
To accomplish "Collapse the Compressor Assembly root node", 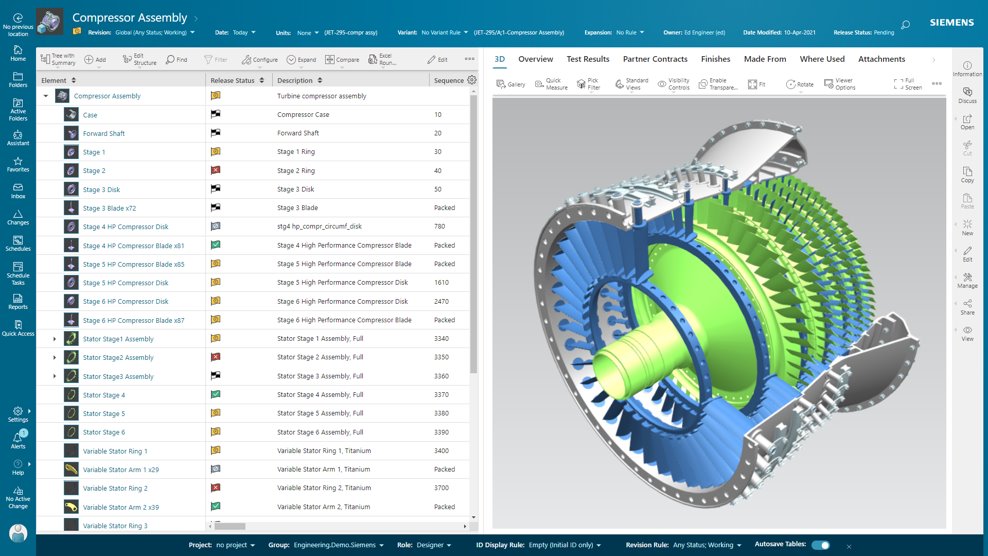I will click(46, 96).
